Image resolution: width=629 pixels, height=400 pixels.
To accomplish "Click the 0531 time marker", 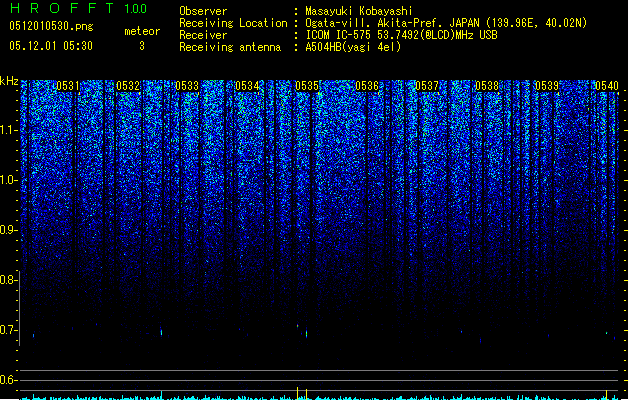I will pyautogui.click(x=68, y=86).
